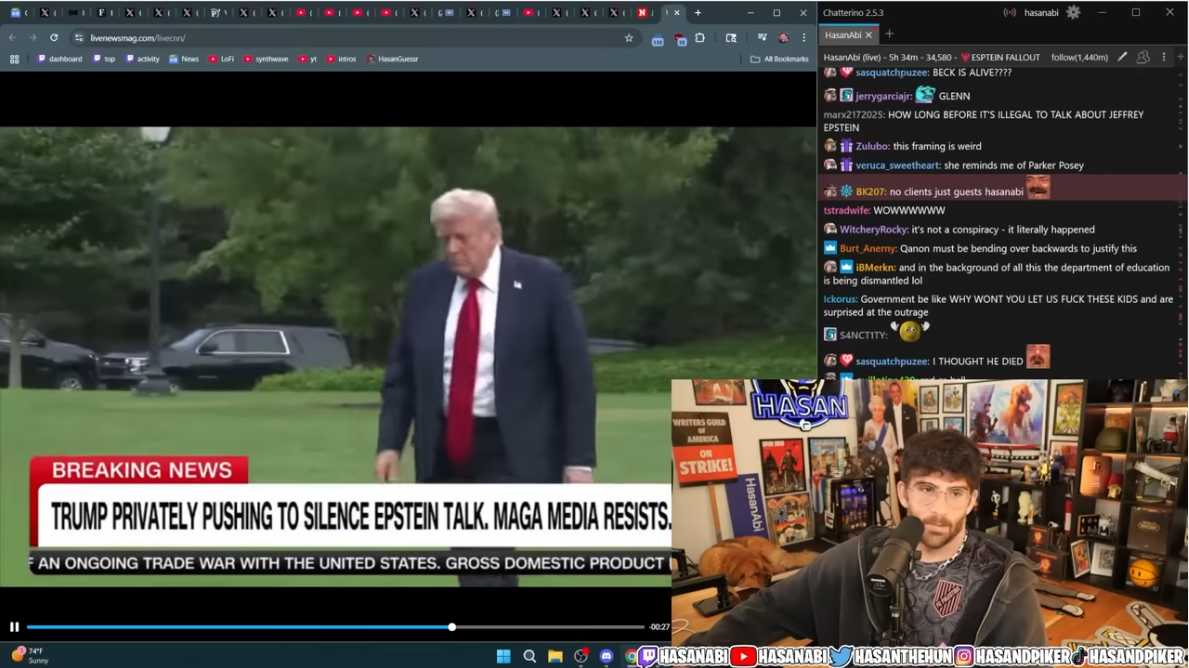This screenshot has height=668, width=1189.
Task: Open the dashboard bookmark
Action: [x=60, y=58]
